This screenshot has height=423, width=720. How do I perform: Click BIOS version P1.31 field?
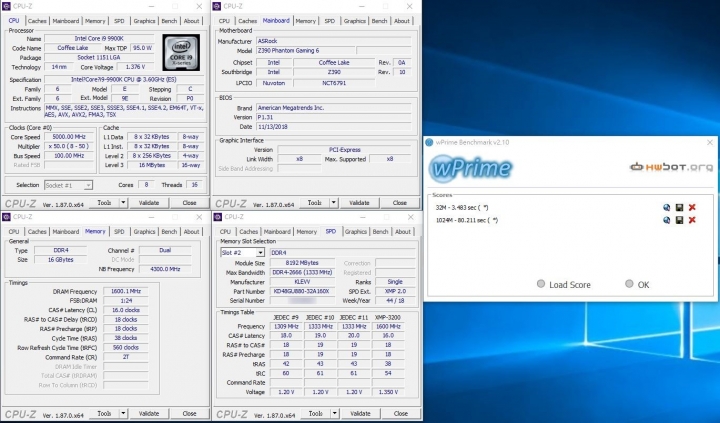coord(333,117)
